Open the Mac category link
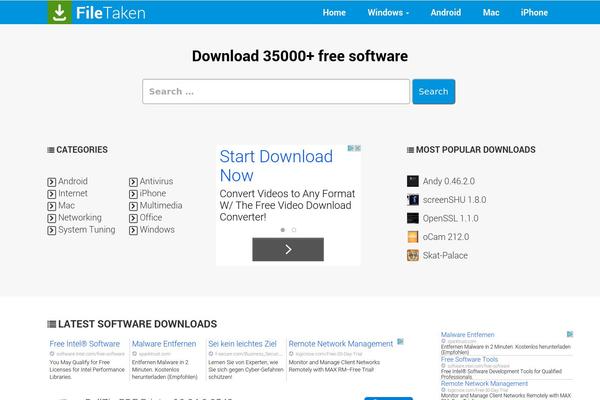This screenshot has width=600, height=400. click(67, 206)
